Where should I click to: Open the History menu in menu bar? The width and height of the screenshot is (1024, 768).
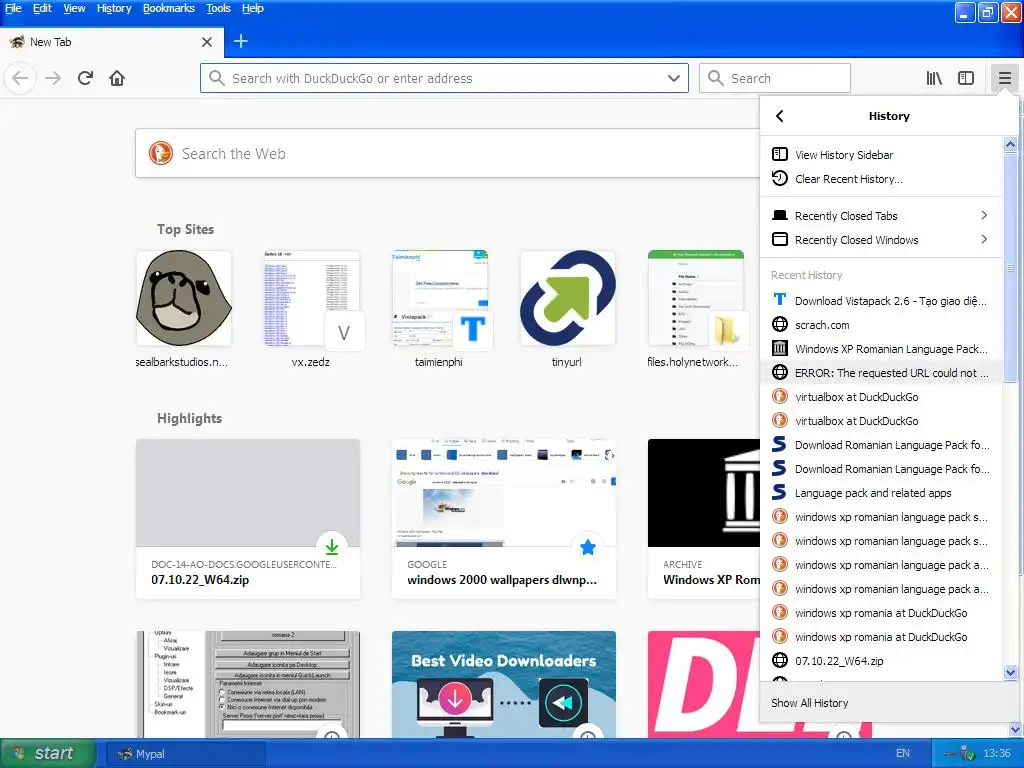point(114,8)
